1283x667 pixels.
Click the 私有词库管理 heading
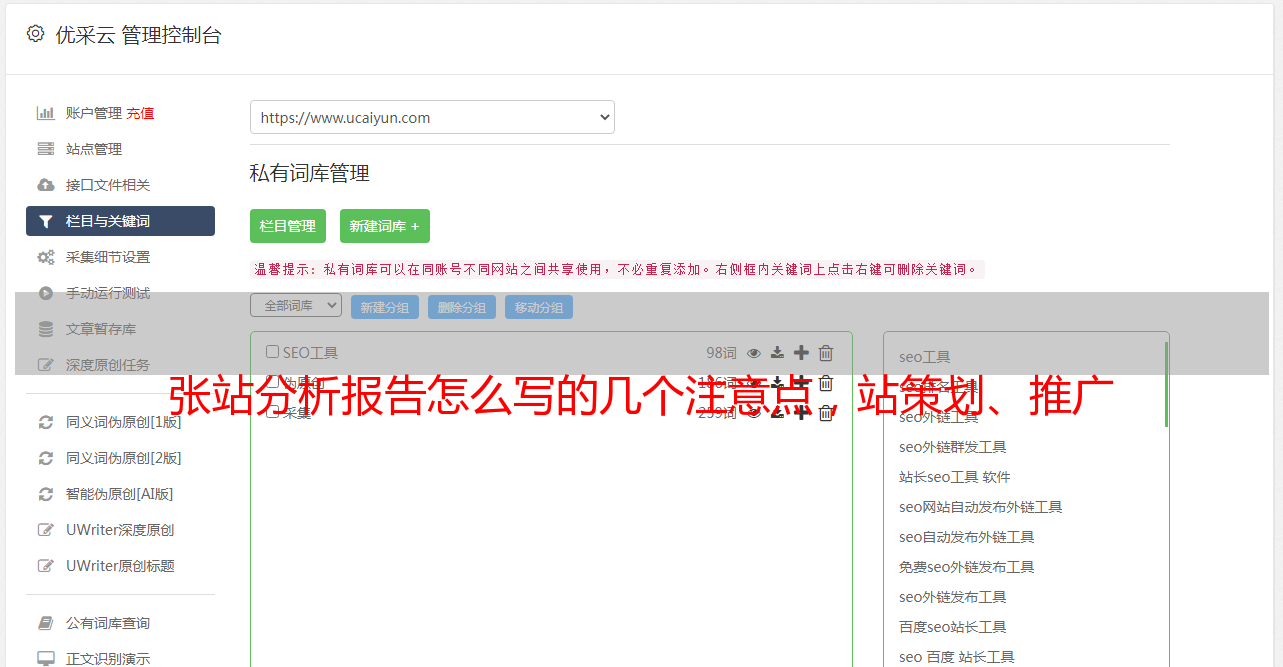click(310, 173)
